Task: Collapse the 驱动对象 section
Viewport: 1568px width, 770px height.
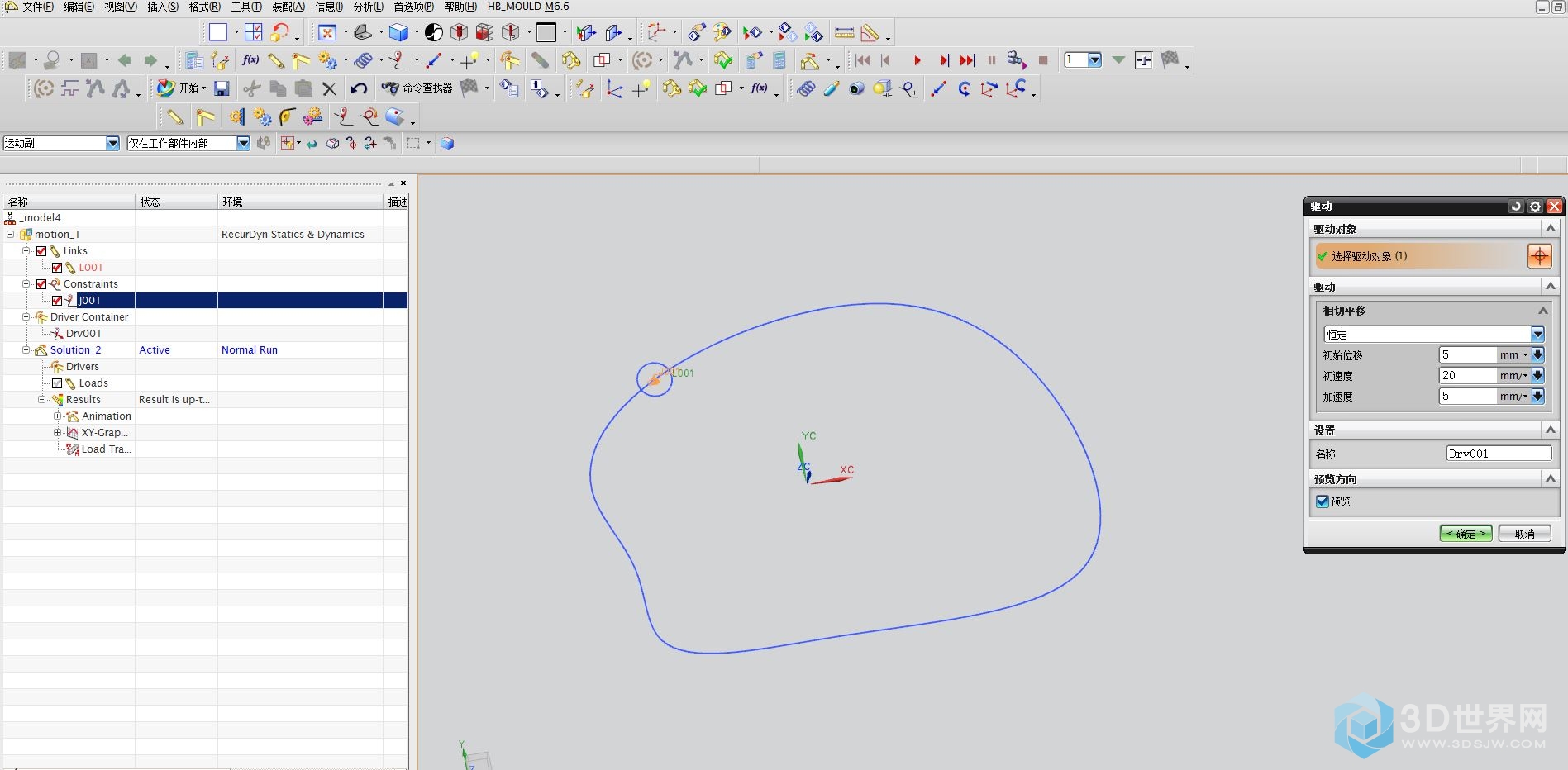Action: pos(1551,229)
